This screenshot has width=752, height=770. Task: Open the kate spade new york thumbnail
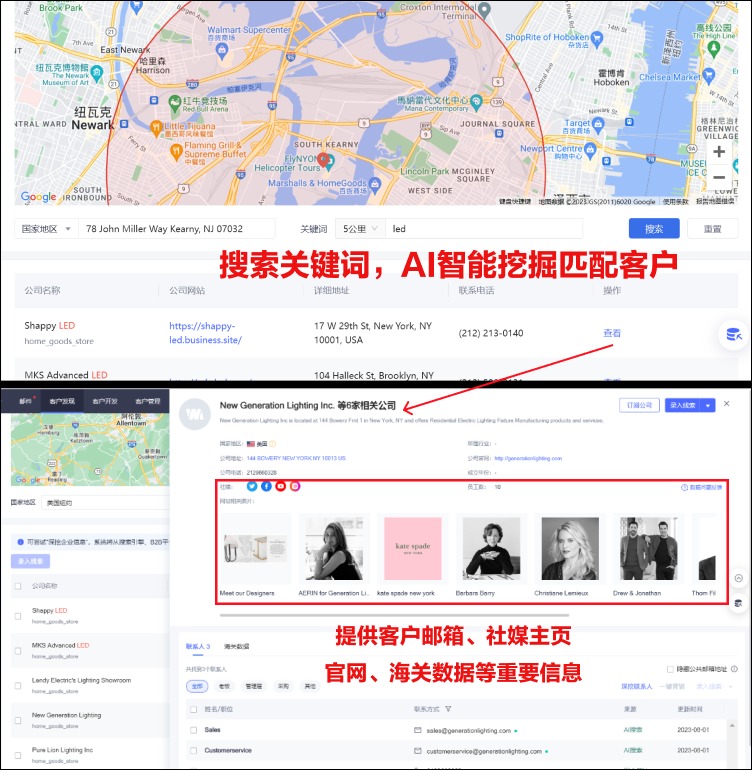pos(413,549)
